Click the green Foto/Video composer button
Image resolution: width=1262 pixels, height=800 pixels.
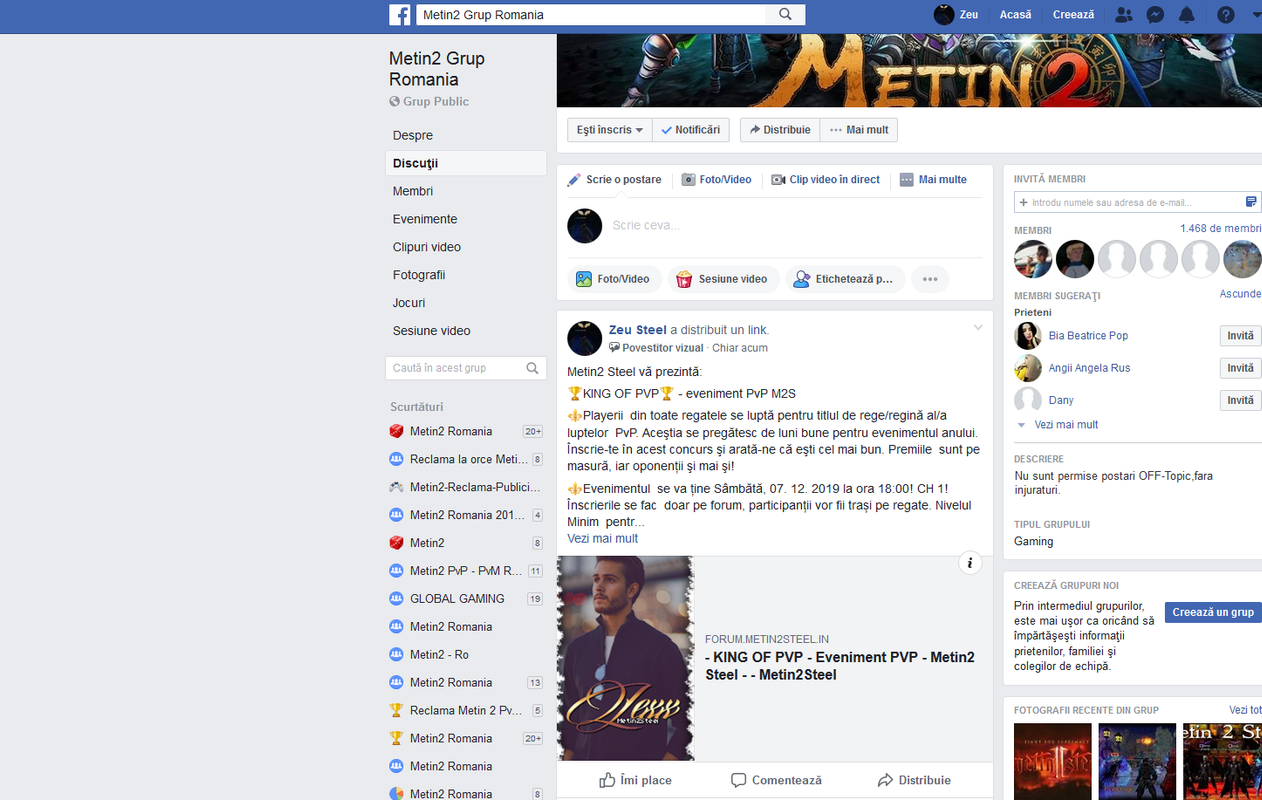614,279
